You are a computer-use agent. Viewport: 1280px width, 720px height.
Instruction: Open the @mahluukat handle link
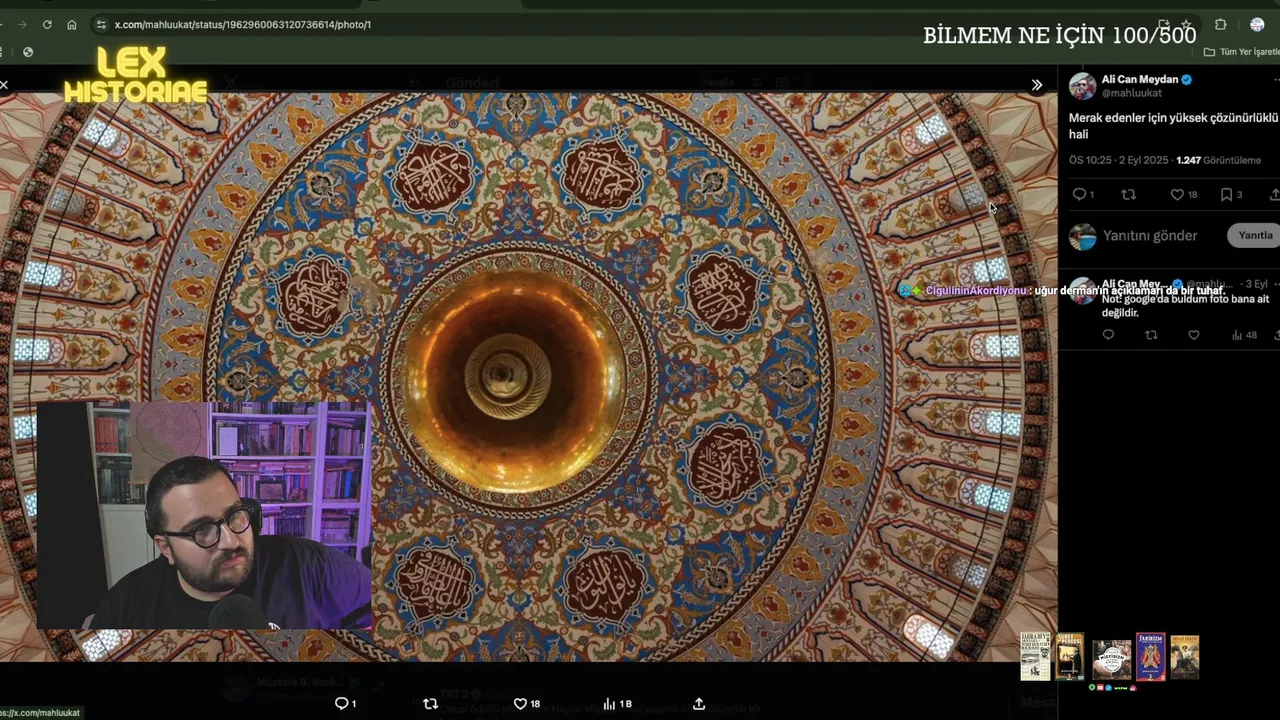point(1132,93)
